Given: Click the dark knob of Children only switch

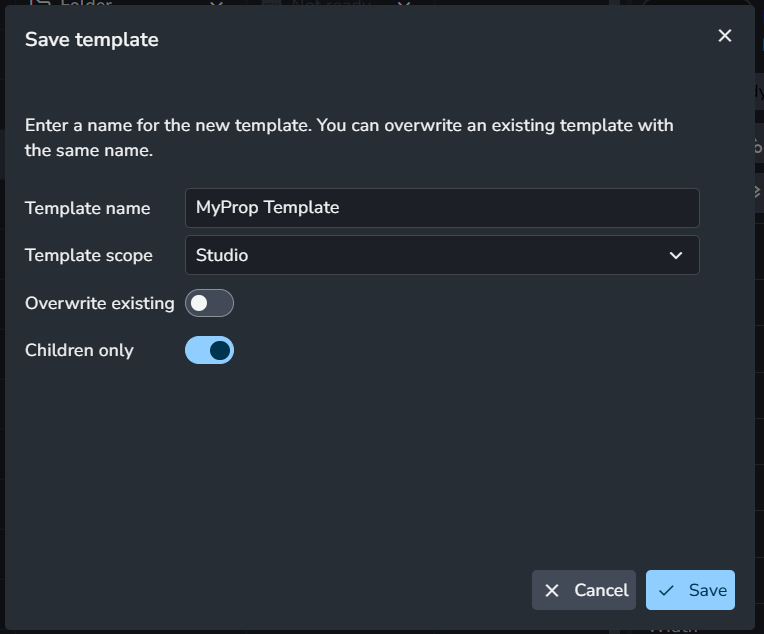Looking at the screenshot, I should pyautogui.click(x=220, y=350).
